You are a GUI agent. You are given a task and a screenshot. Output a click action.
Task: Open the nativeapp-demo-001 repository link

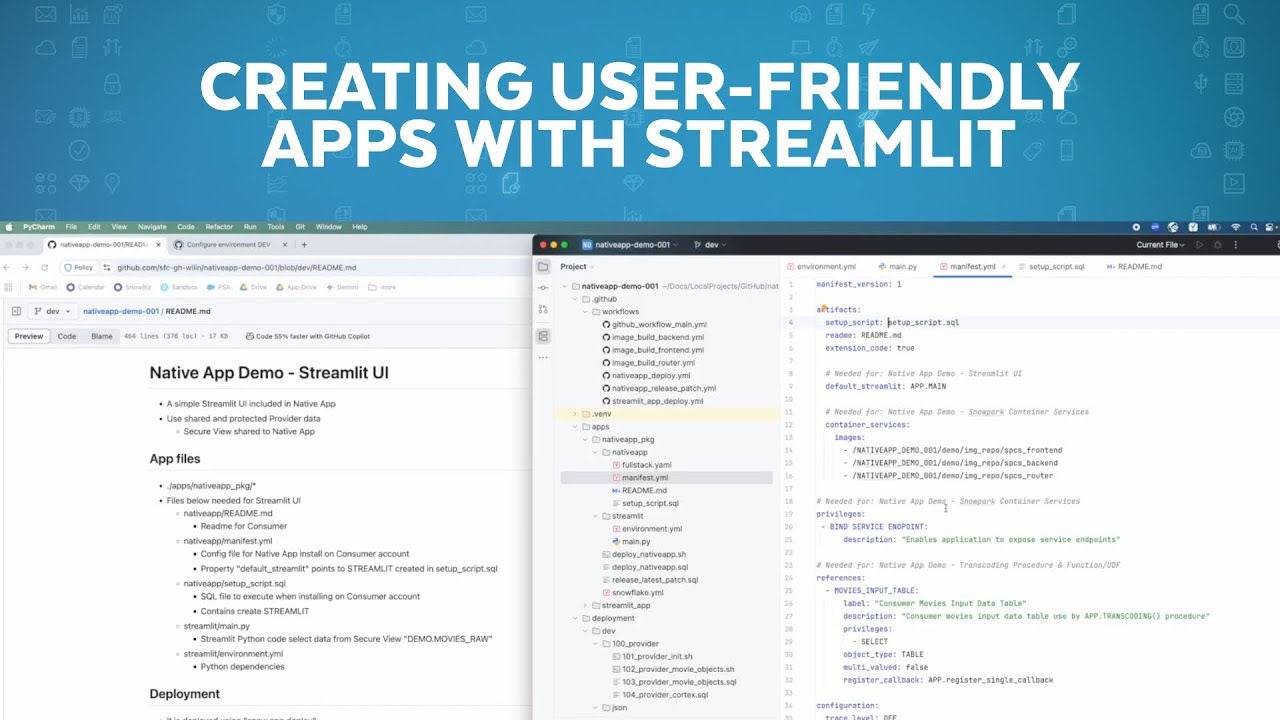point(121,310)
